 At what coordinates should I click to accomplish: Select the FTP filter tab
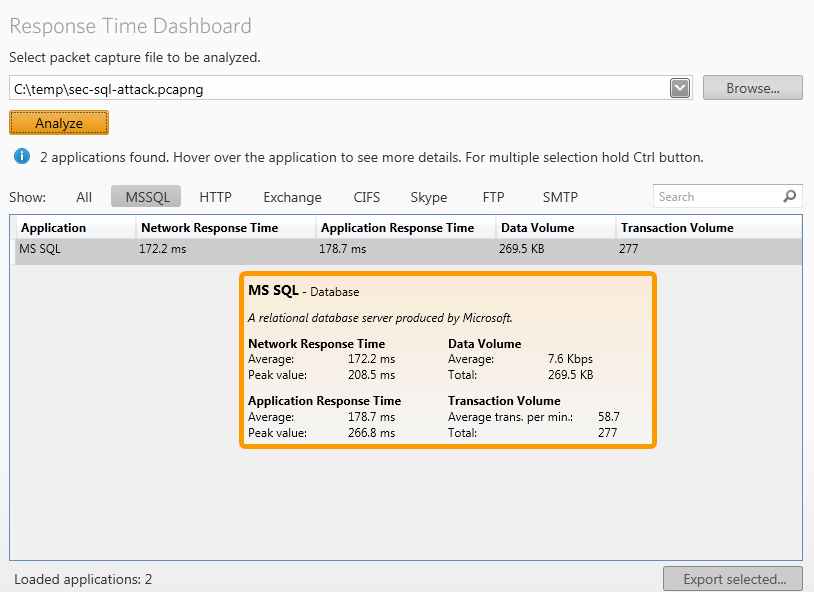pyautogui.click(x=493, y=197)
